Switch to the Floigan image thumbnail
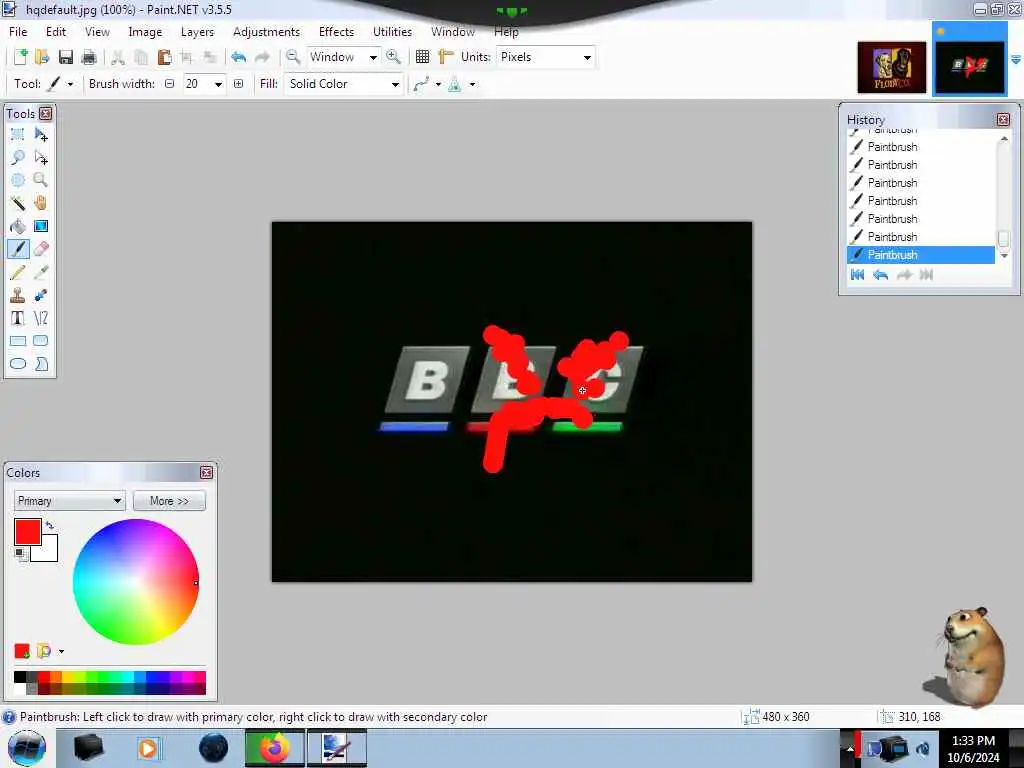Image resolution: width=1024 pixels, height=768 pixels. [891, 67]
